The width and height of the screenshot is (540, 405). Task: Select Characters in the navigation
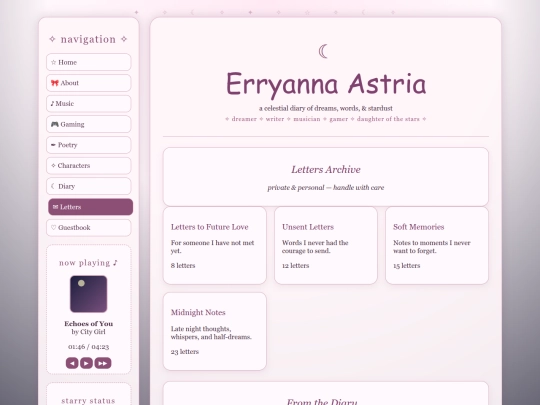(x=89, y=165)
